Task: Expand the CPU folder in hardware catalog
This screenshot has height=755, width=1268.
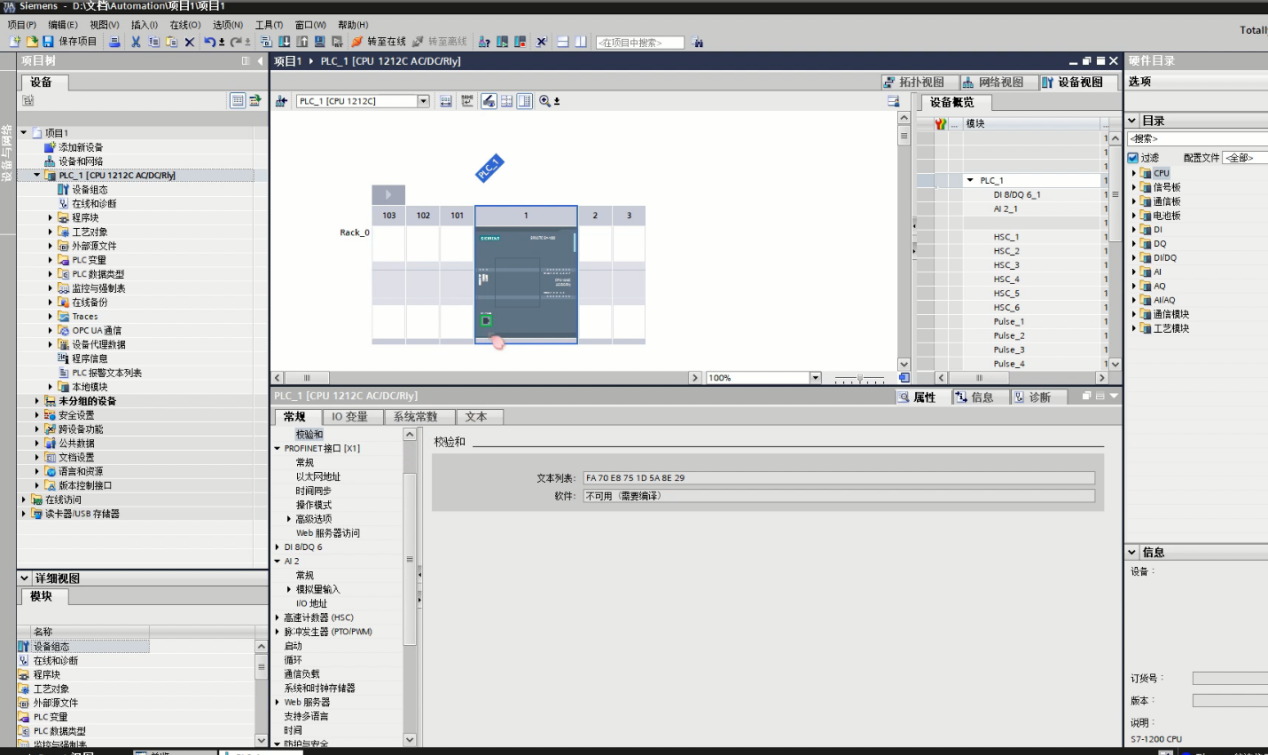Action: (x=1135, y=173)
